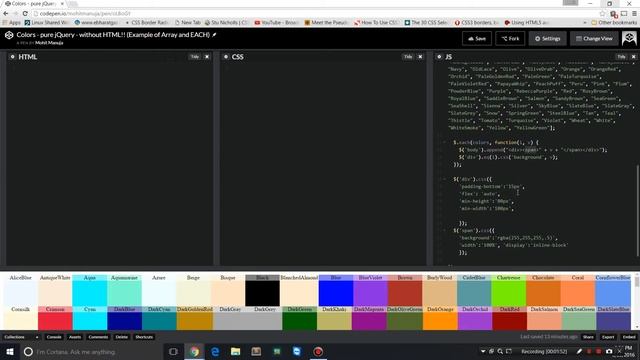640x360 pixels.
Task: Edit the pen title with pencil icon
Action: point(214,35)
